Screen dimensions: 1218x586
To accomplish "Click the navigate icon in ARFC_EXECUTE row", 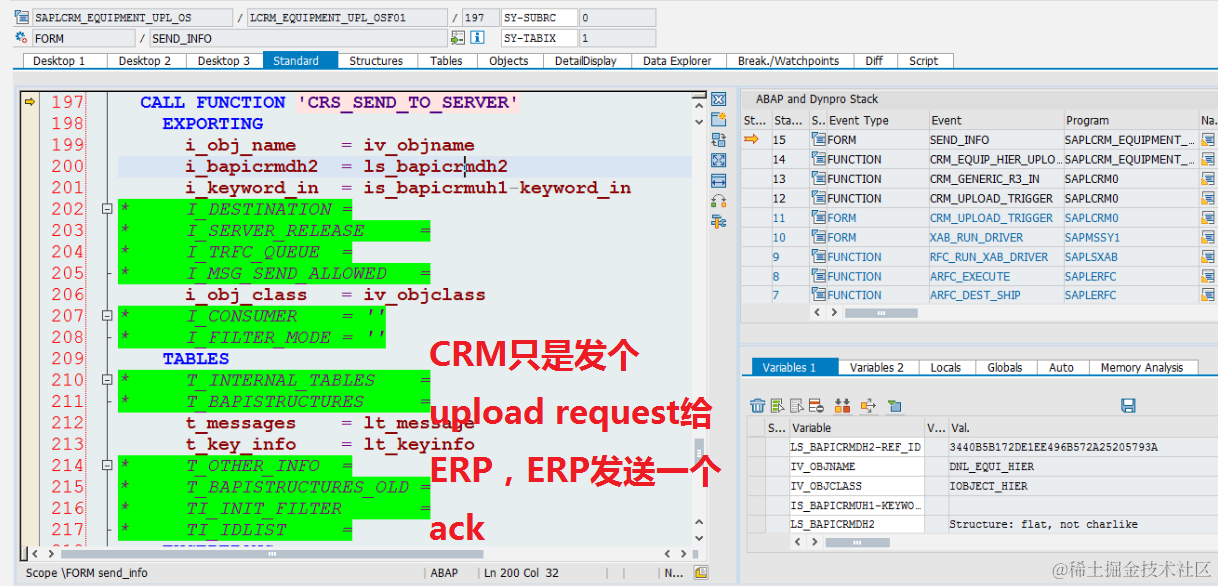I will tap(1208, 276).
